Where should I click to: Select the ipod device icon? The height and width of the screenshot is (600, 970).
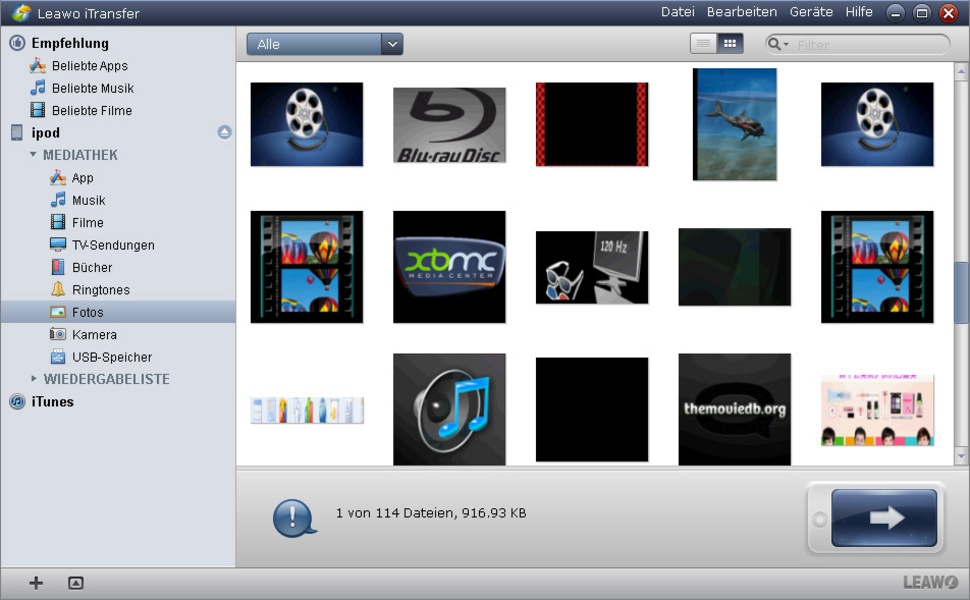(x=17, y=132)
